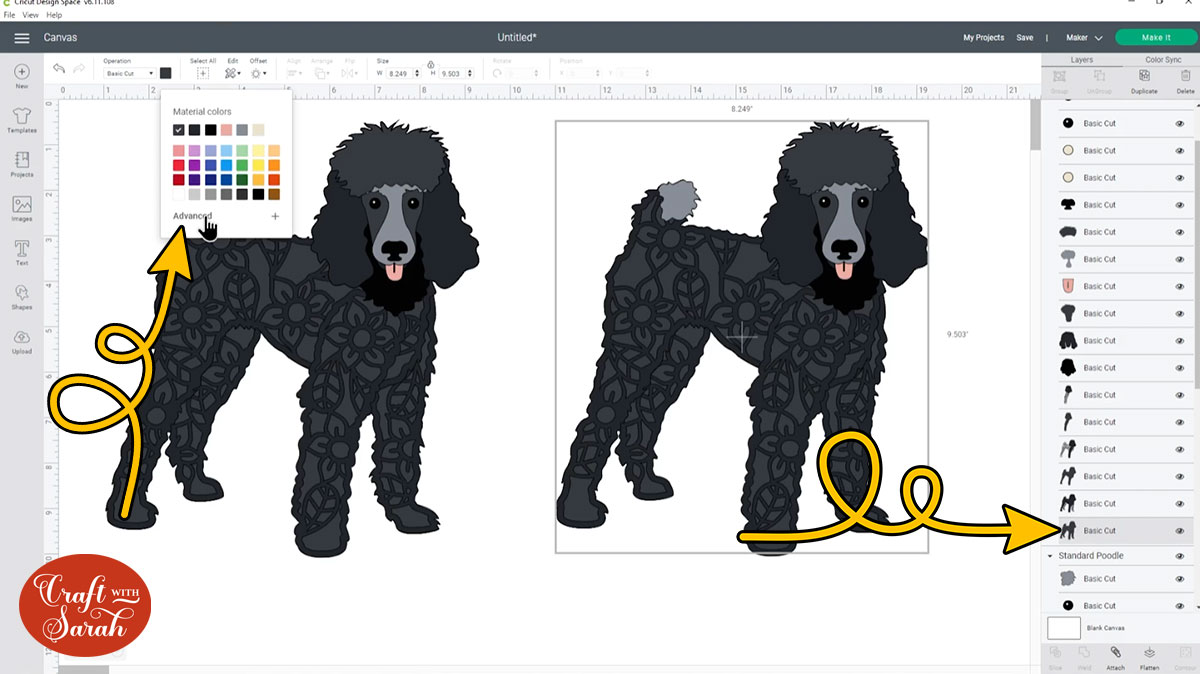Undo the last action
1200x674 pixels.
[59, 69]
